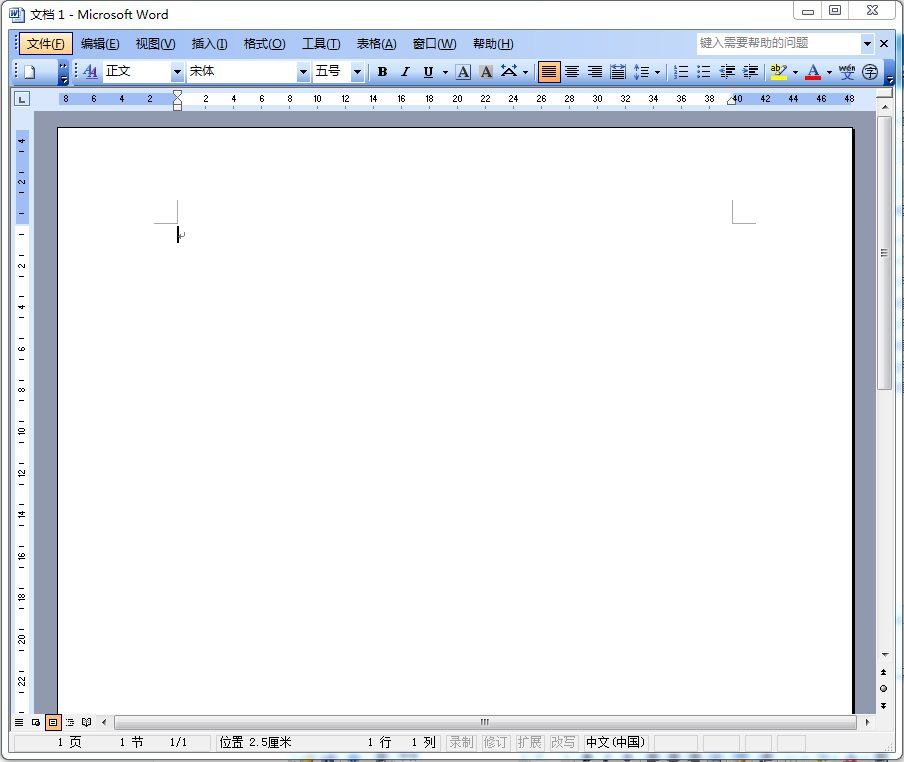Image resolution: width=904 pixels, height=762 pixels.
Task: Open the 帮助(H) menu
Action: [x=493, y=44]
